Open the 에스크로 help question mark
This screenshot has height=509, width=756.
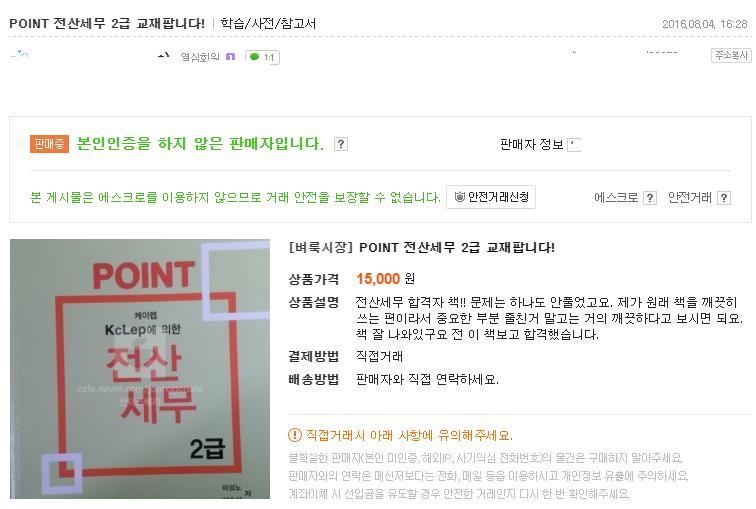(649, 198)
